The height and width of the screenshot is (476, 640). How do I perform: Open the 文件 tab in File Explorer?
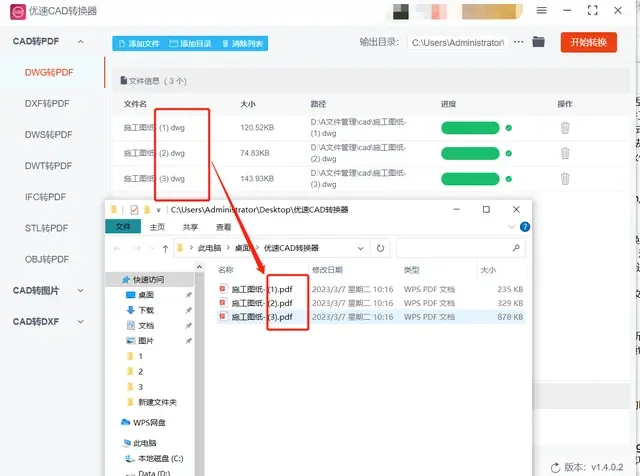coord(123,227)
